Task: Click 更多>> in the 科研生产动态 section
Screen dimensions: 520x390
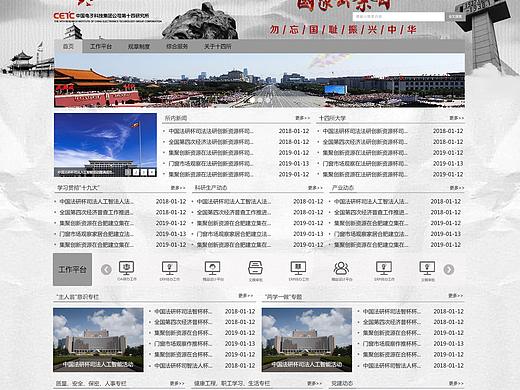Action: point(315,188)
